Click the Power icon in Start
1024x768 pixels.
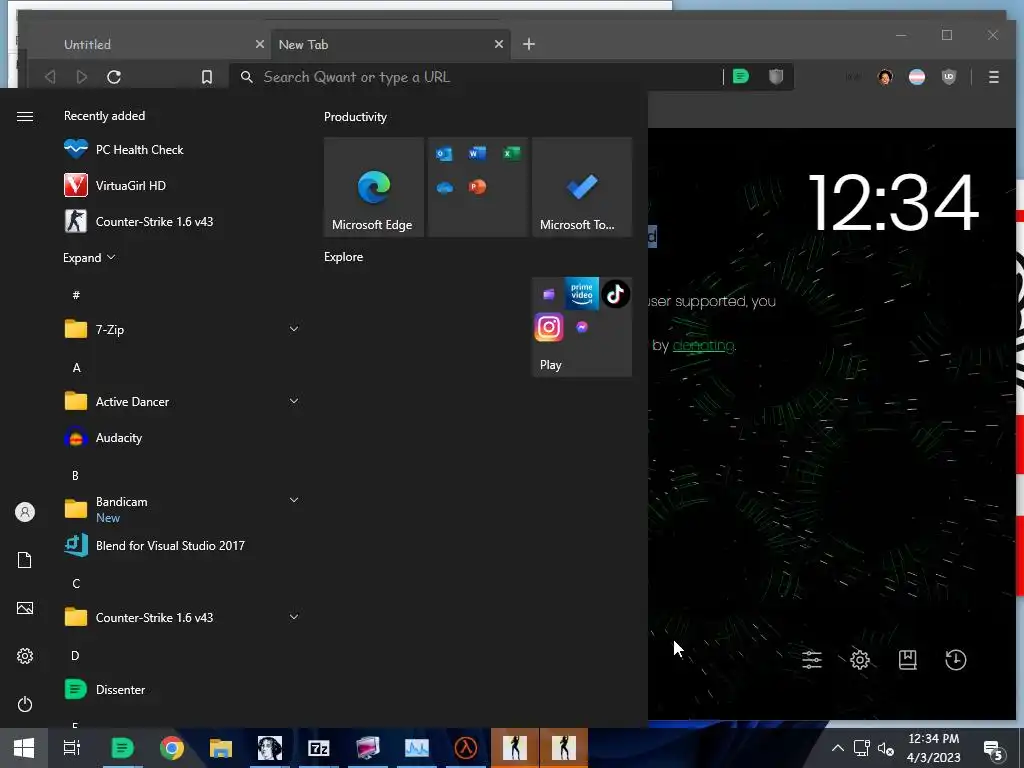click(x=25, y=704)
